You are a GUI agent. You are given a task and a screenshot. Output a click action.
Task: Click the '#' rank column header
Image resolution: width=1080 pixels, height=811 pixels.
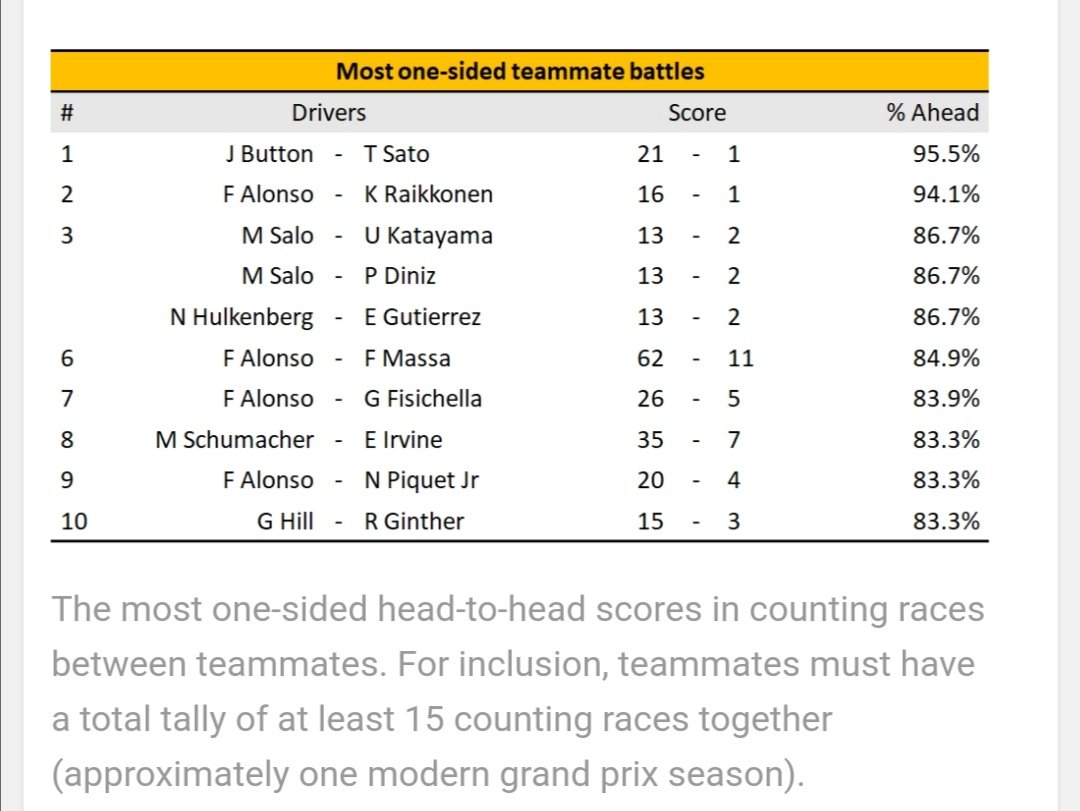67,112
